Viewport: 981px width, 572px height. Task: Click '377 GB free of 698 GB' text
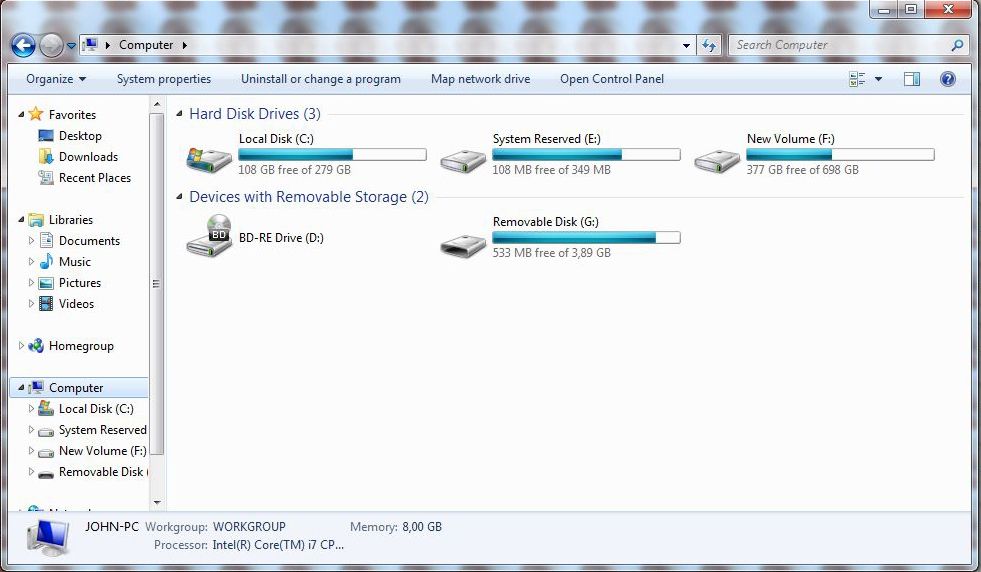(803, 170)
